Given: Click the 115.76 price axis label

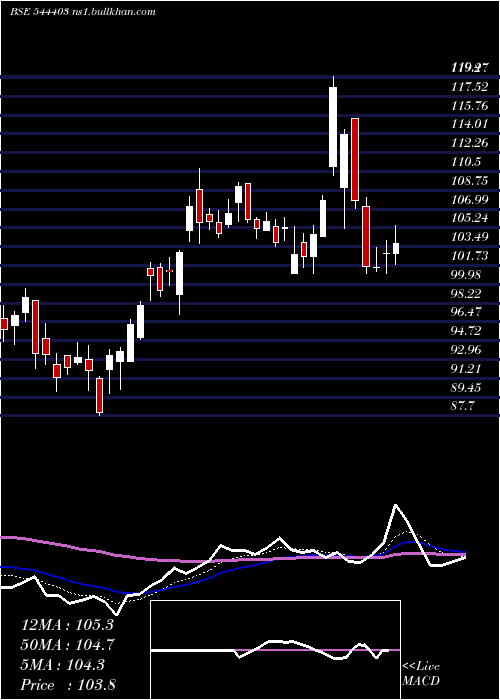Looking at the screenshot, I should (x=469, y=106).
